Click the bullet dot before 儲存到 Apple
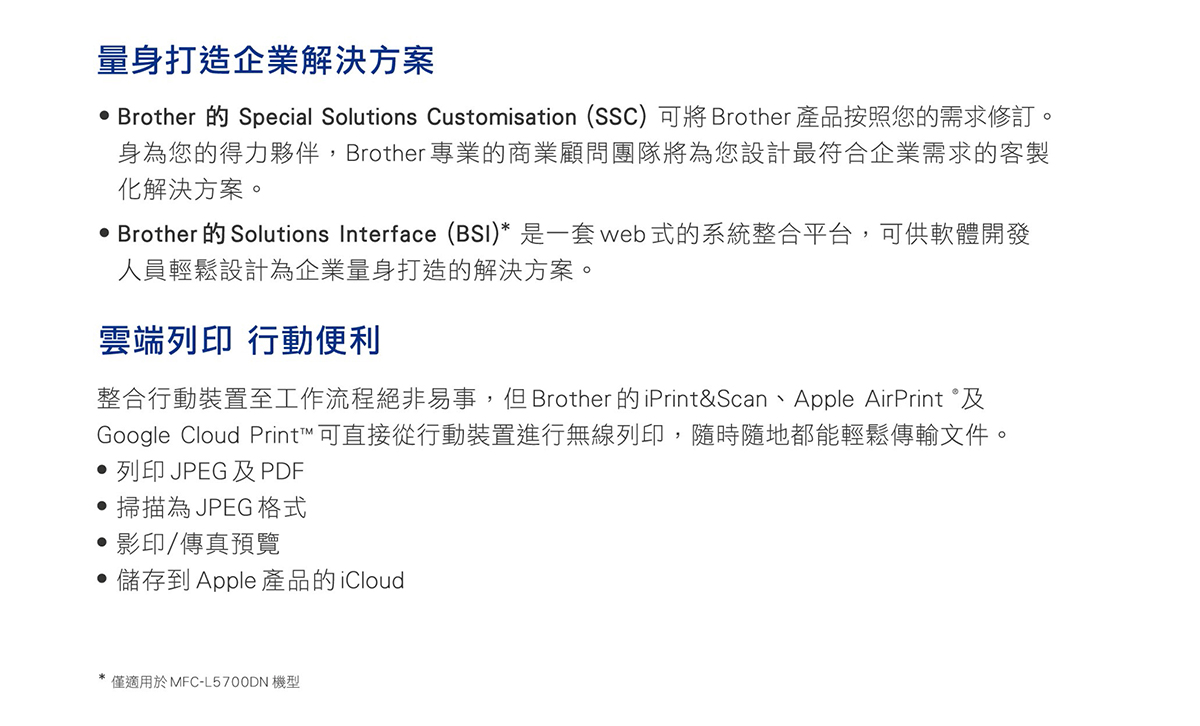 click(103, 580)
